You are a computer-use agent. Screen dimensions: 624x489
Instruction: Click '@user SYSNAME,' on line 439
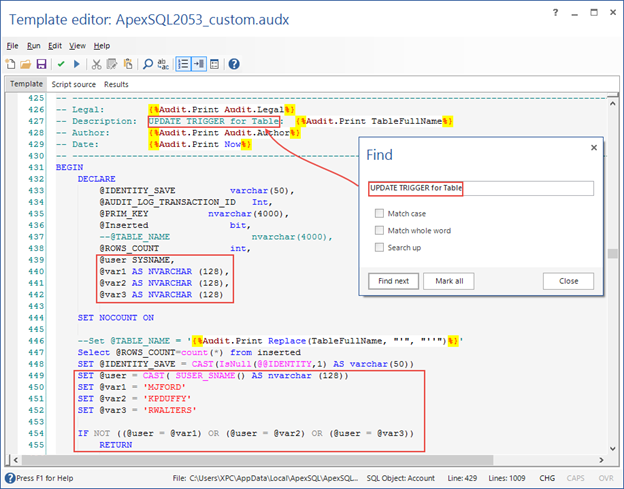click(x=137, y=260)
